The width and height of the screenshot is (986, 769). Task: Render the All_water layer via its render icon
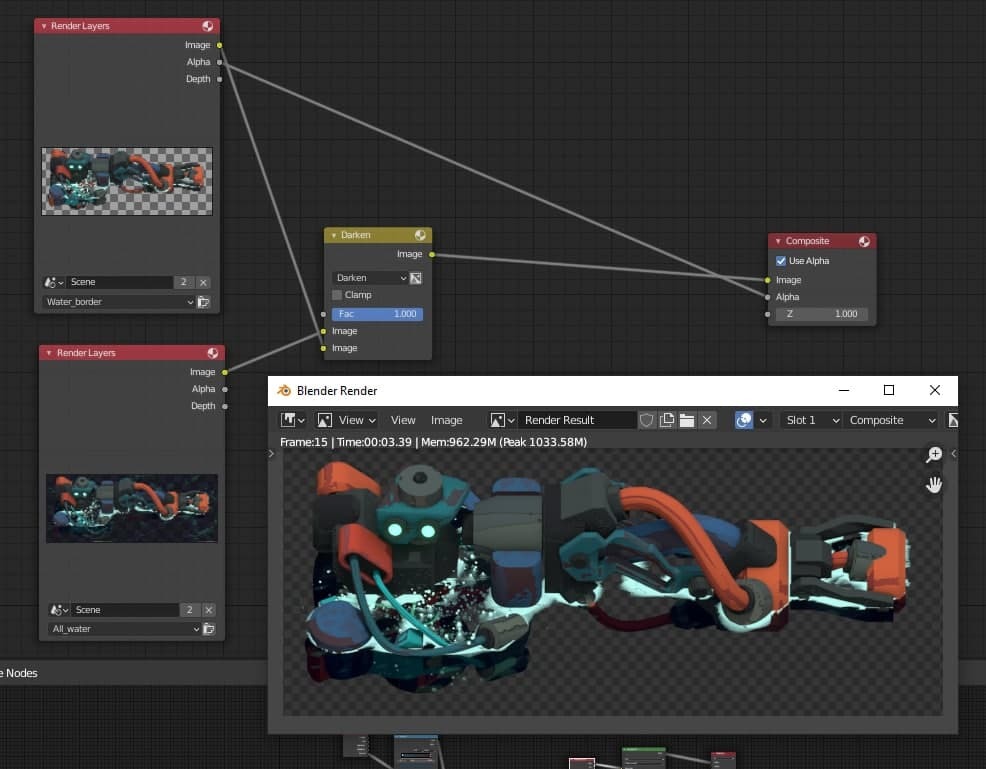pyautogui.click(x=209, y=629)
